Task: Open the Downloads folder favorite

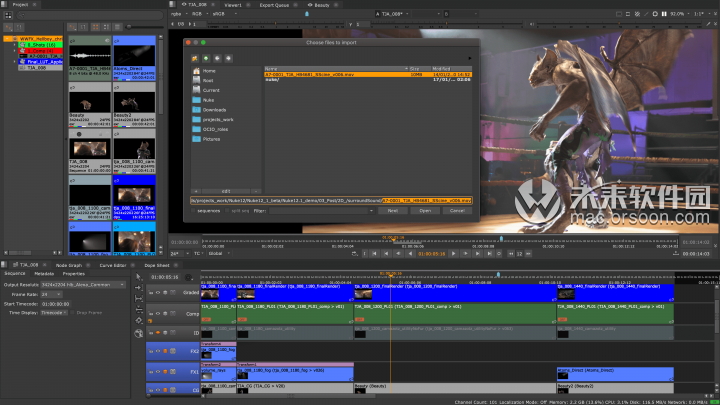Action: [x=214, y=110]
